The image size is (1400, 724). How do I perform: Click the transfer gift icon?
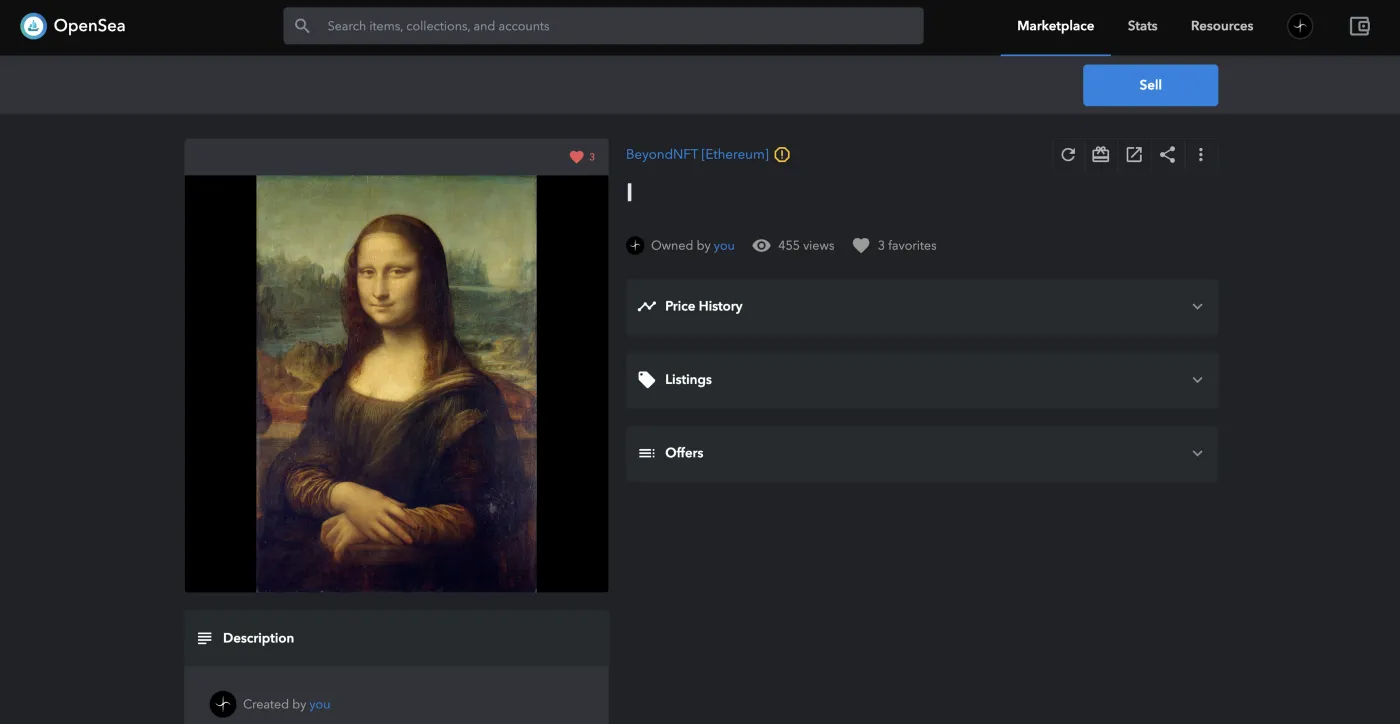tap(1101, 155)
